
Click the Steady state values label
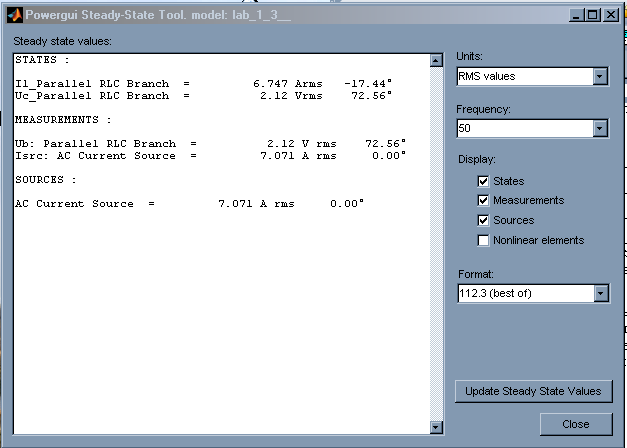[62, 41]
